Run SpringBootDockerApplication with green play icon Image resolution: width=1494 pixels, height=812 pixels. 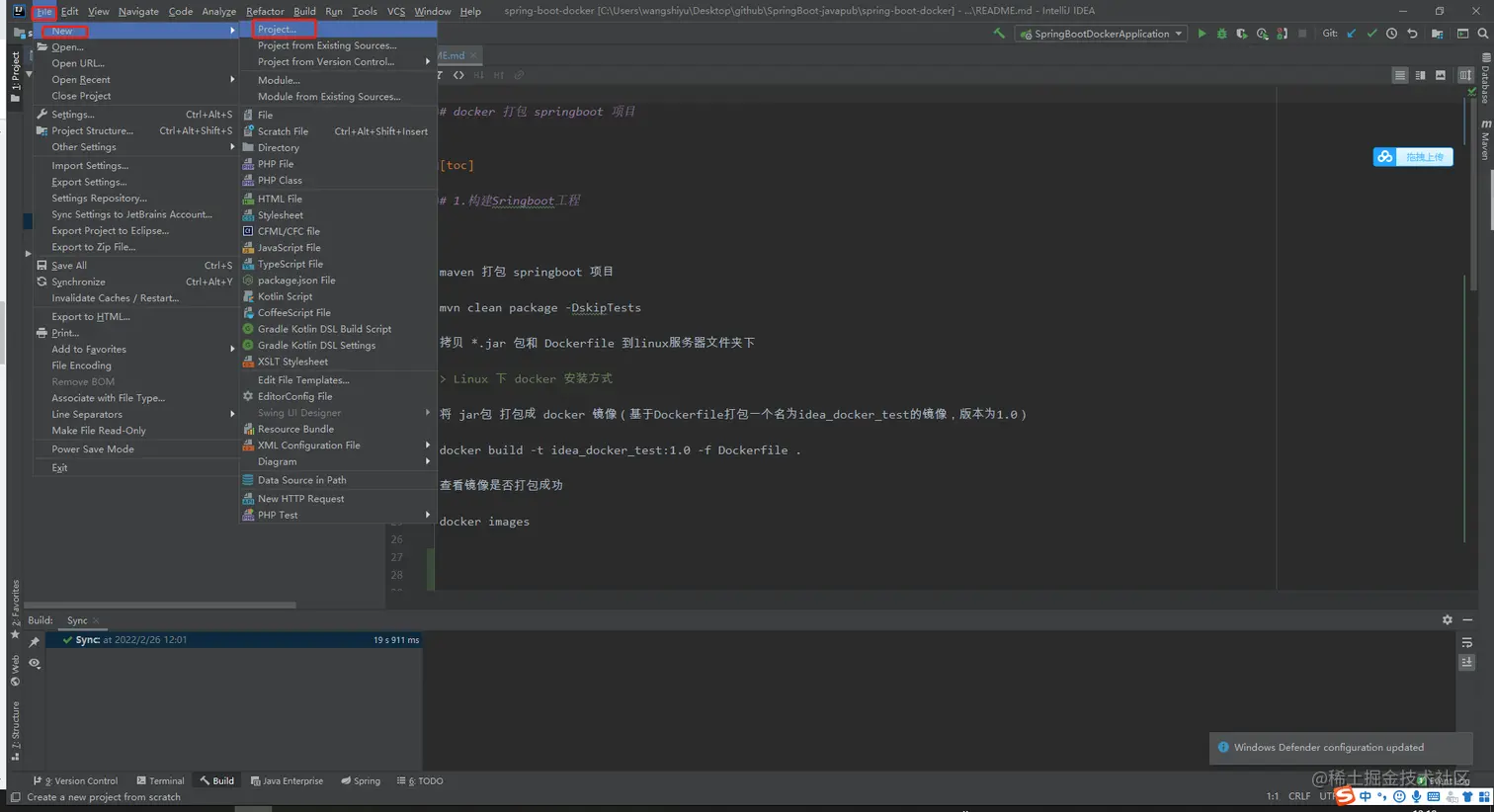coord(1202,34)
